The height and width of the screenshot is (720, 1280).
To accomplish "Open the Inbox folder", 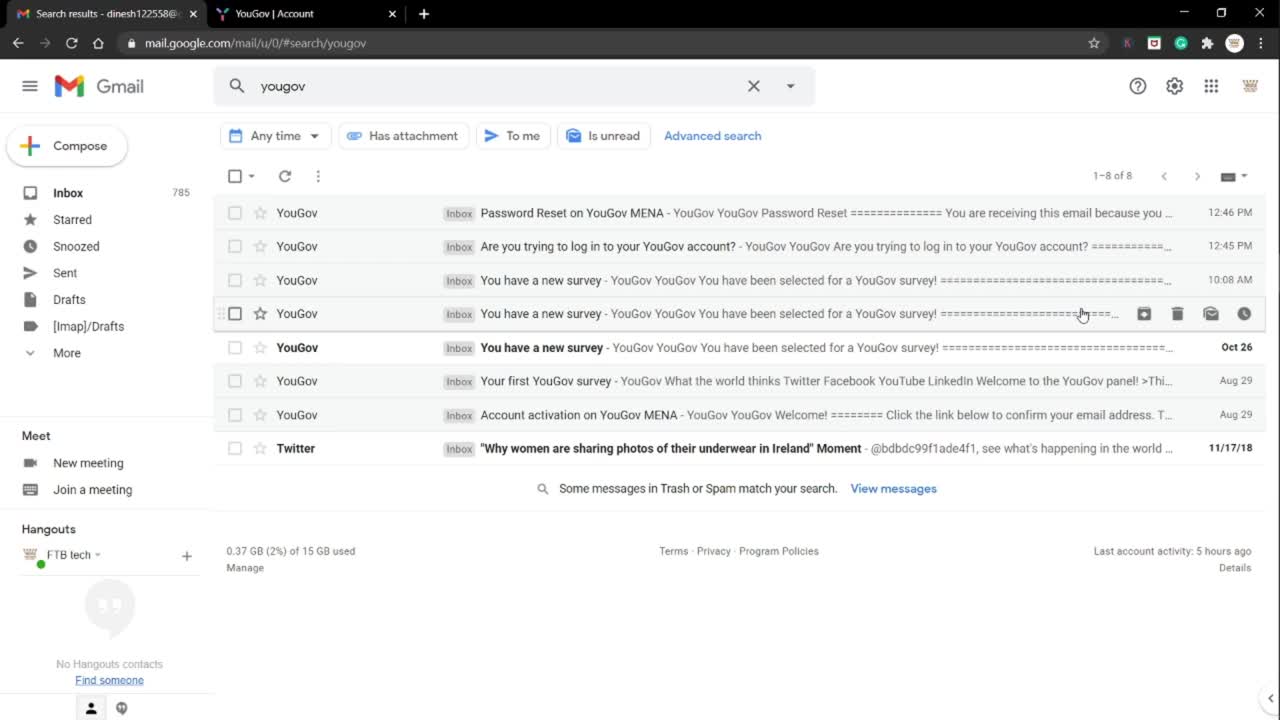I will [68, 193].
